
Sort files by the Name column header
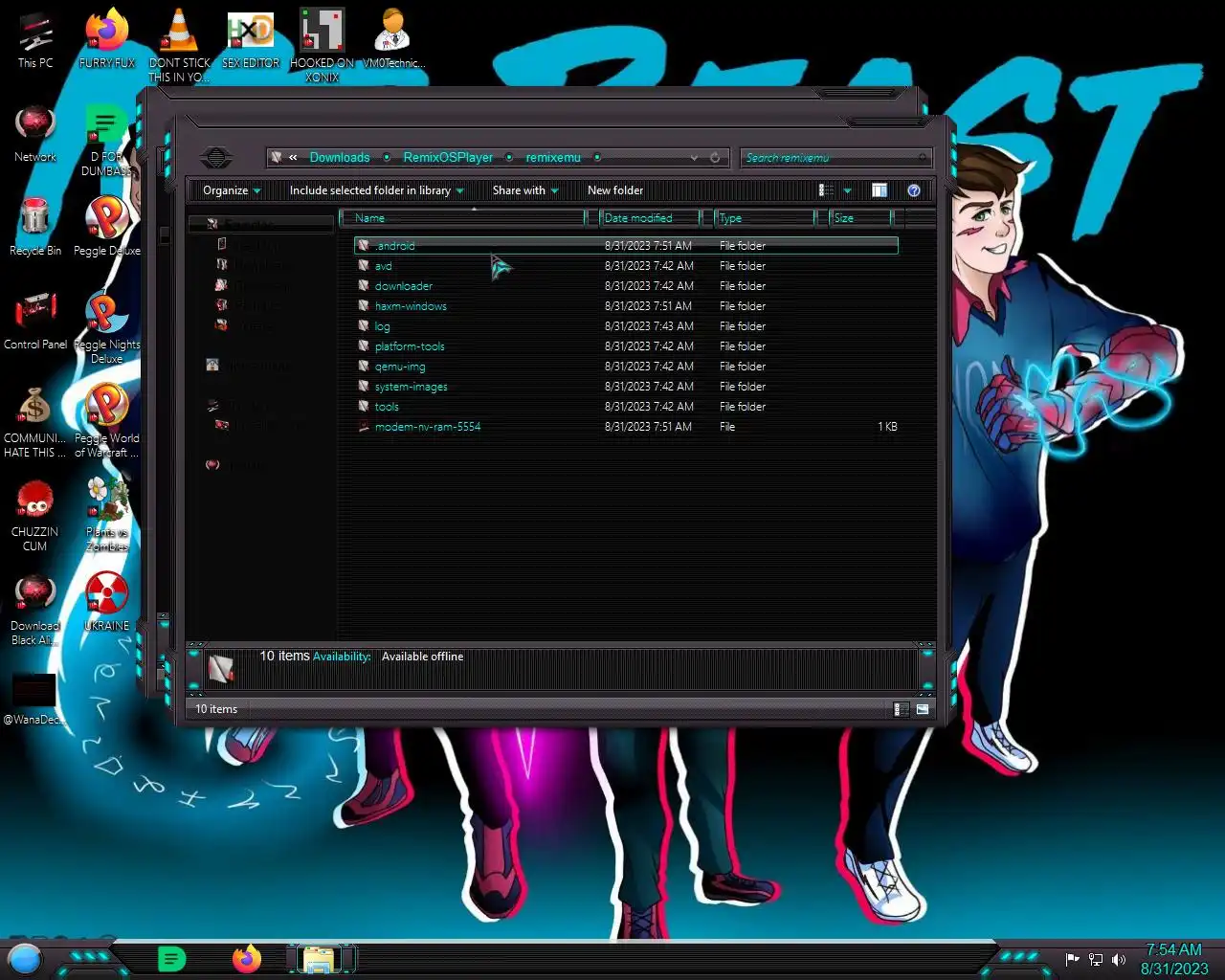pyautogui.click(x=462, y=218)
